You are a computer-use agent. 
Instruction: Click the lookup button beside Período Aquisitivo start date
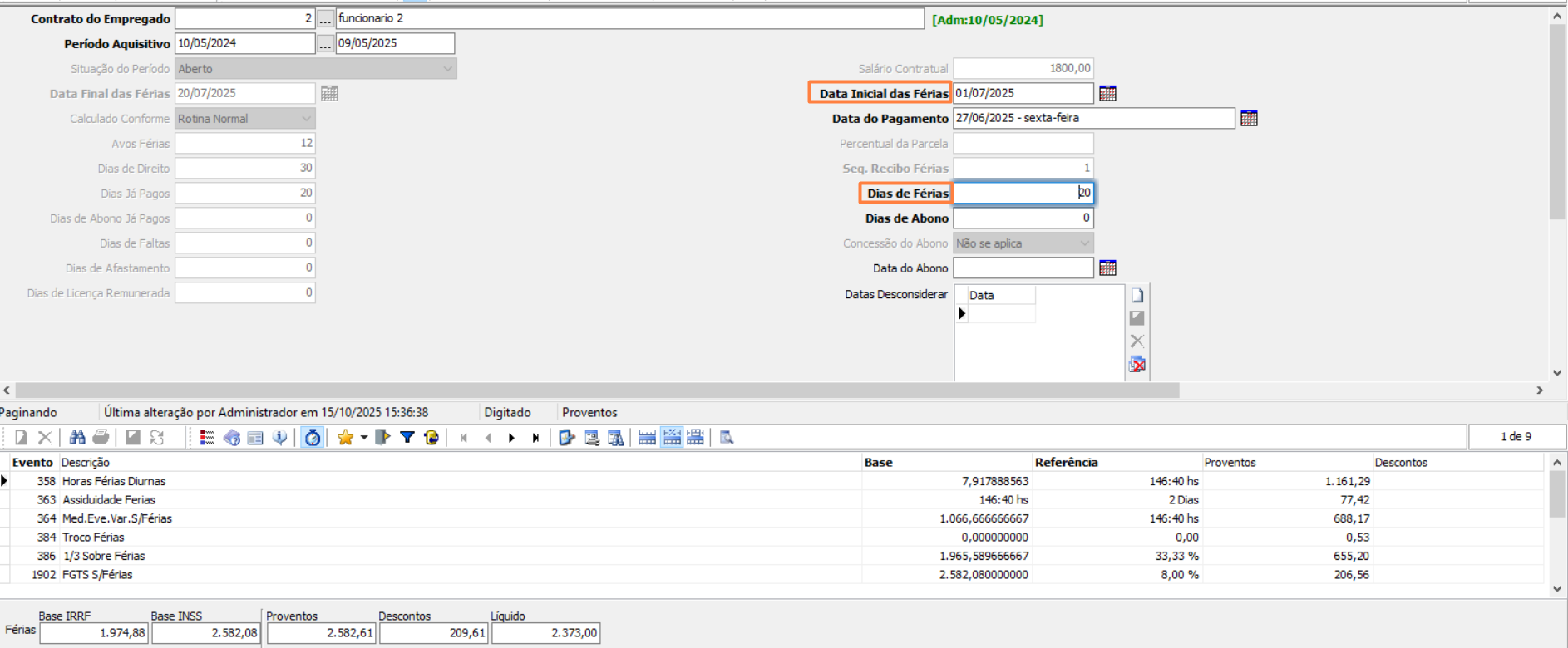[x=326, y=43]
